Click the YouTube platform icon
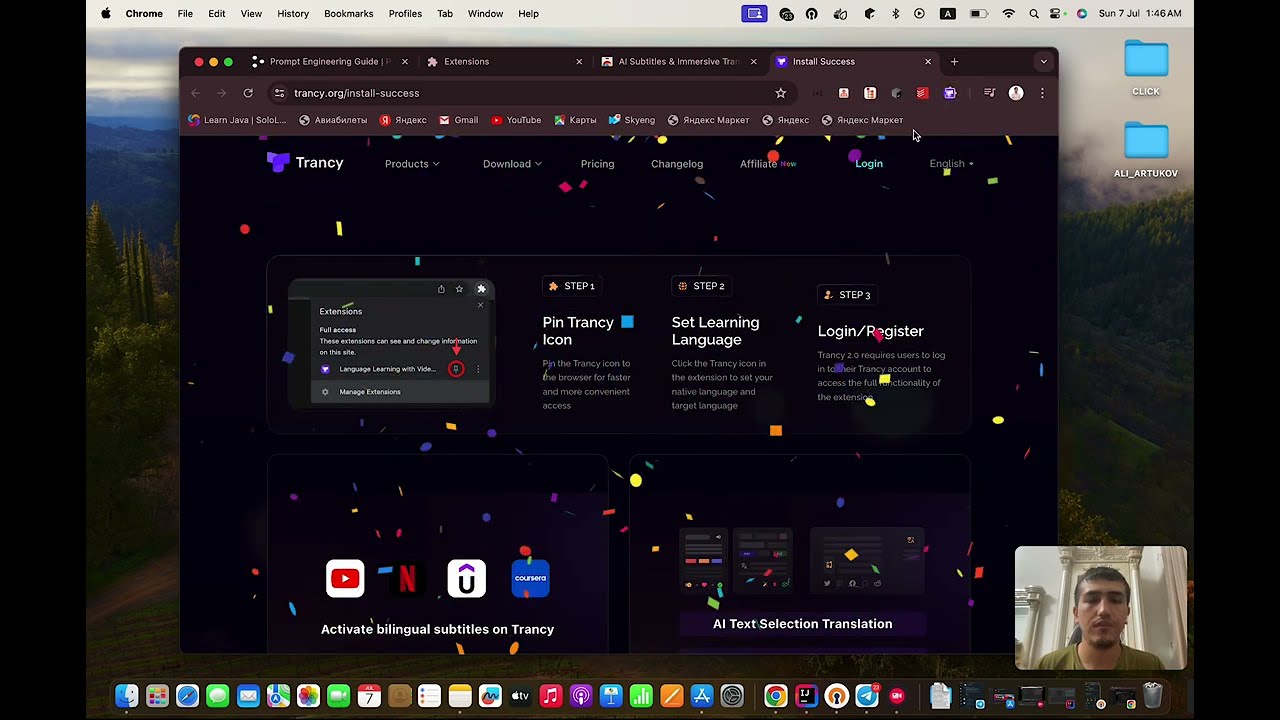Viewport: 1280px width, 720px height. point(345,578)
